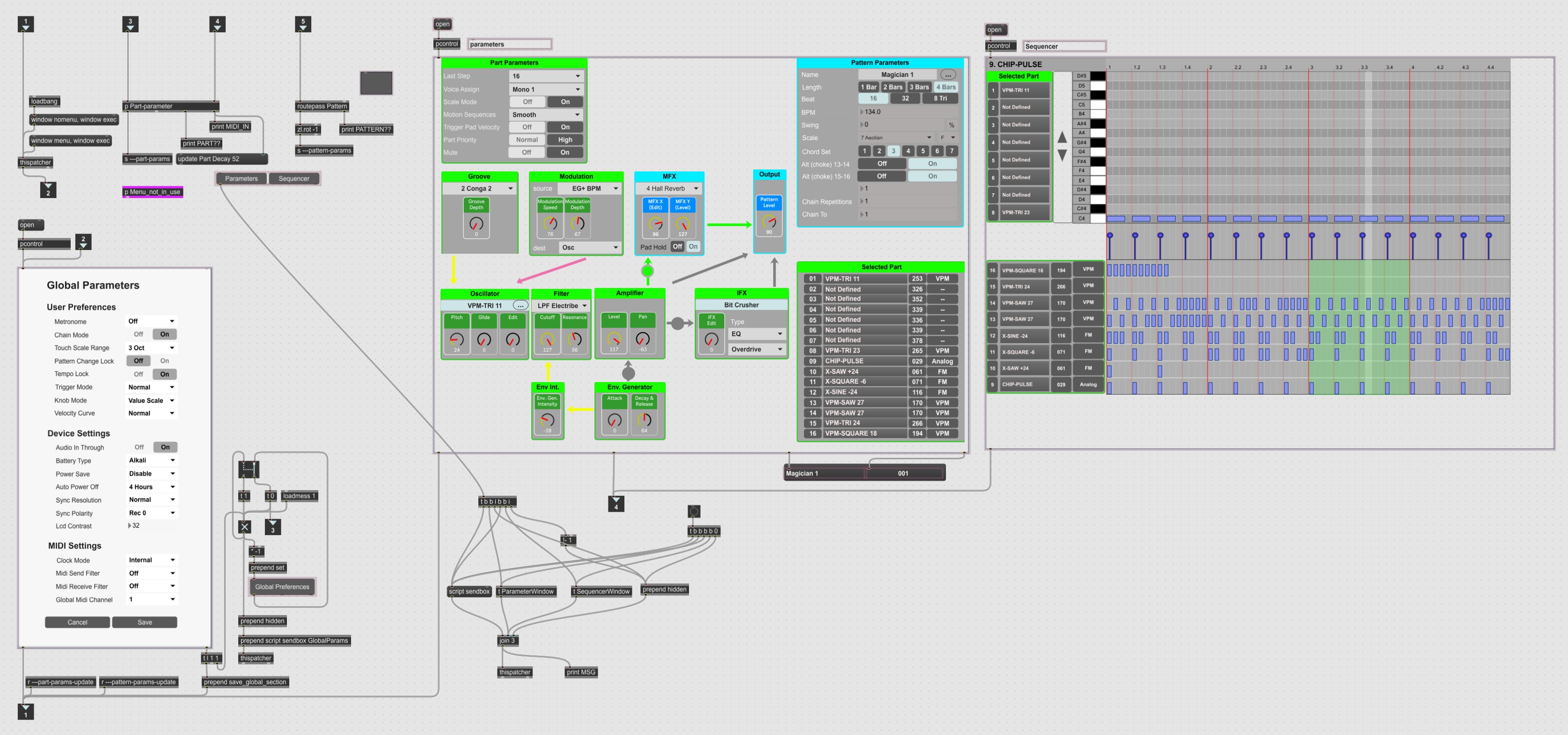Viewport: 1568px width, 735px height.
Task: Open the Touch Scale Range dropdown
Action: tap(151, 348)
